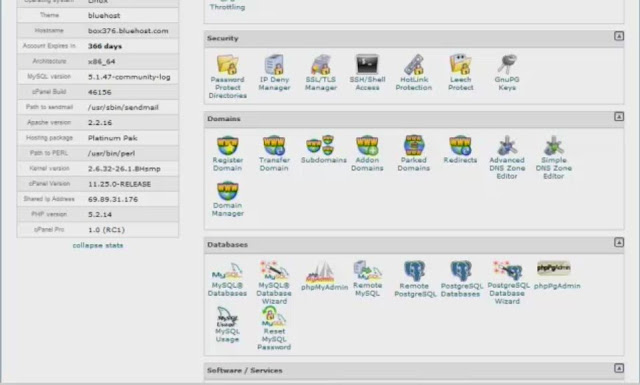The height and width of the screenshot is (385, 640).
Task: Open SSH/Shell Access
Action: coord(367,73)
